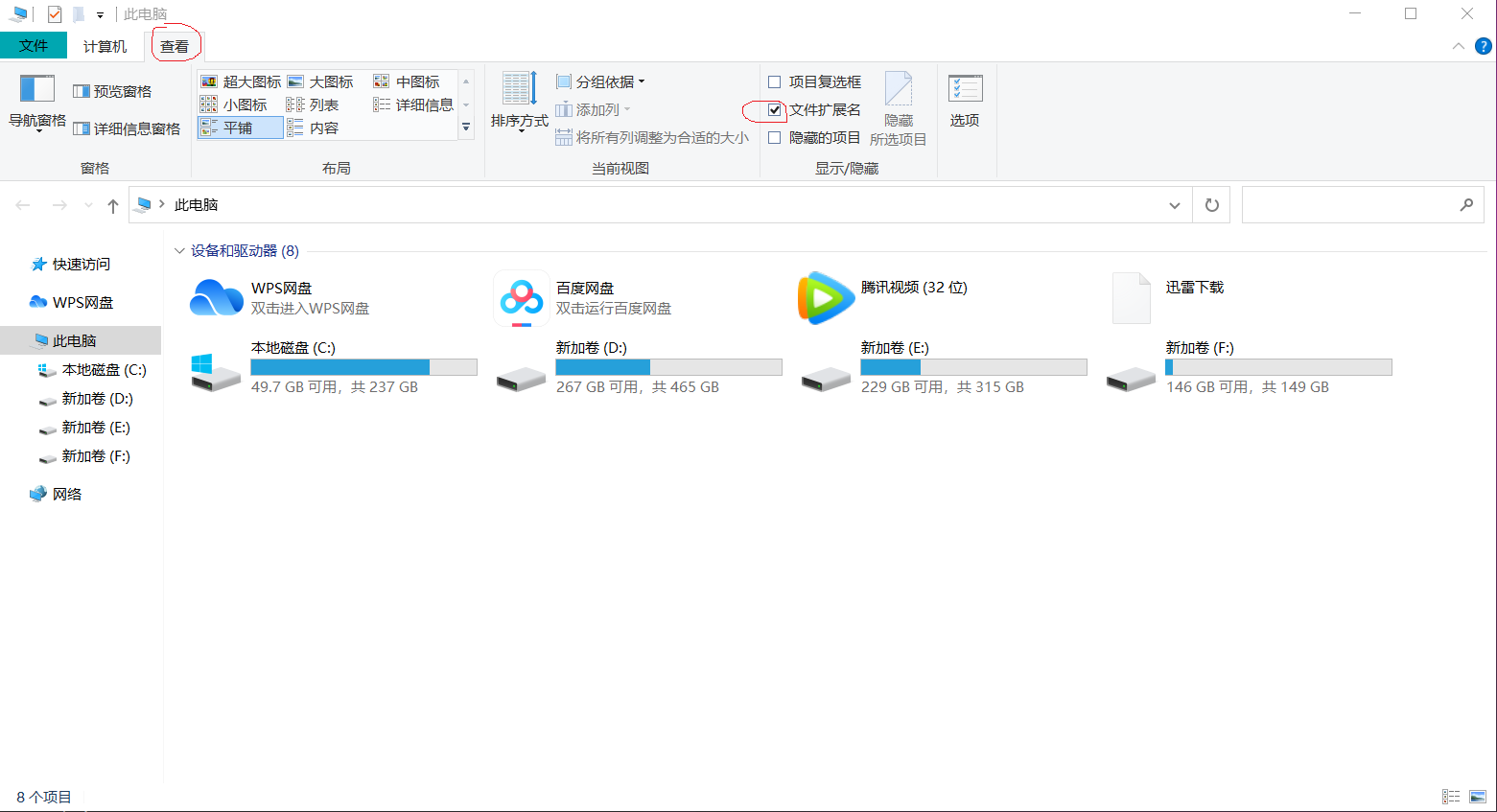Select 大图标 layout
The width and height of the screenshot is (1497, 812).
tap(320, 81)
